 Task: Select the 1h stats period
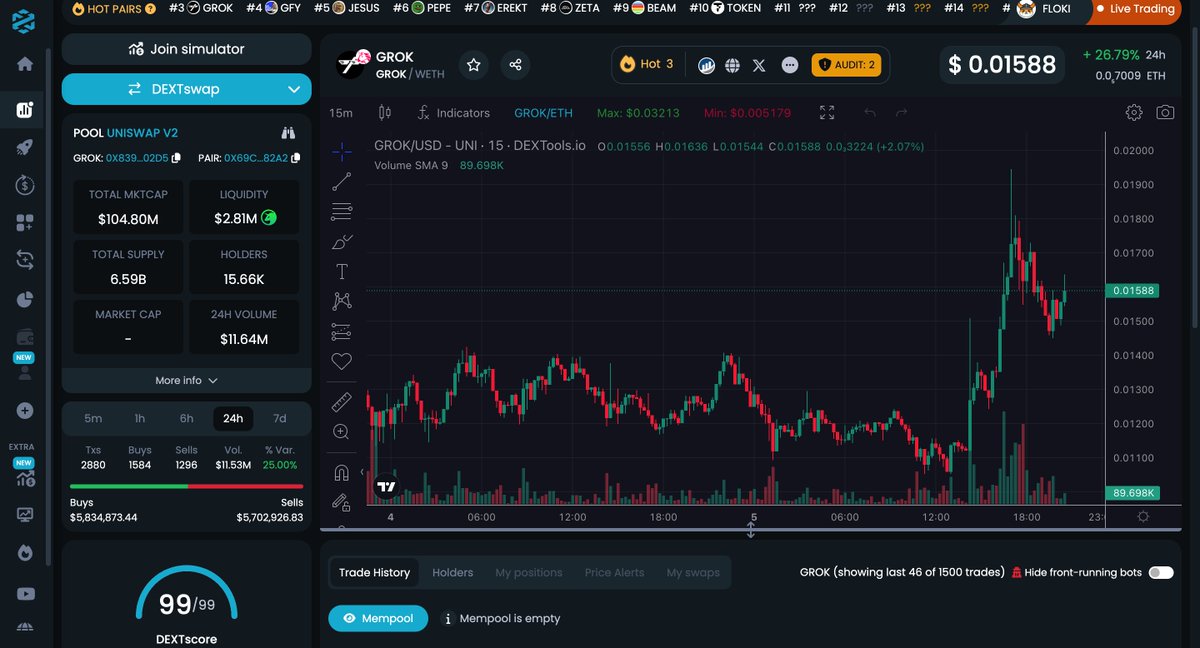pos(140,418)
